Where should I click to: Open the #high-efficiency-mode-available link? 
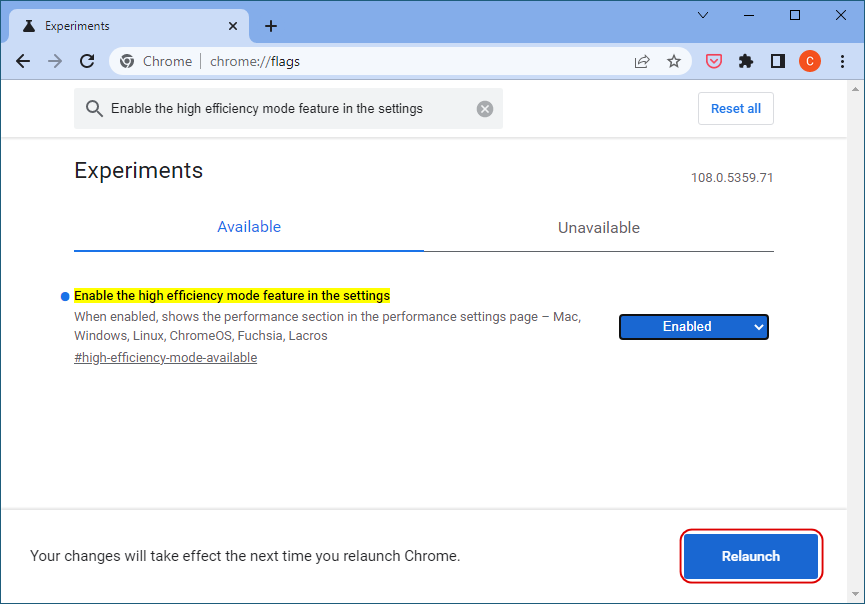(165, 357)
